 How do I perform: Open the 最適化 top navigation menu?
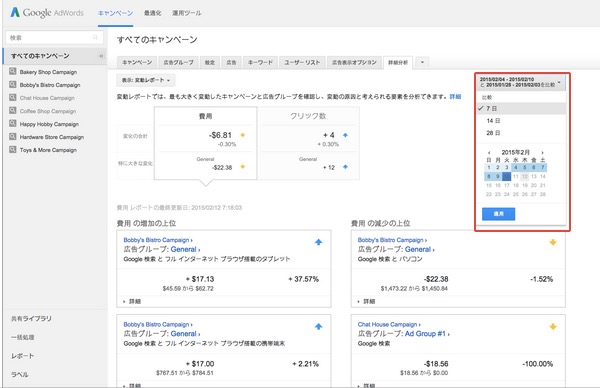pyautogui.click(x=152, y=13)
